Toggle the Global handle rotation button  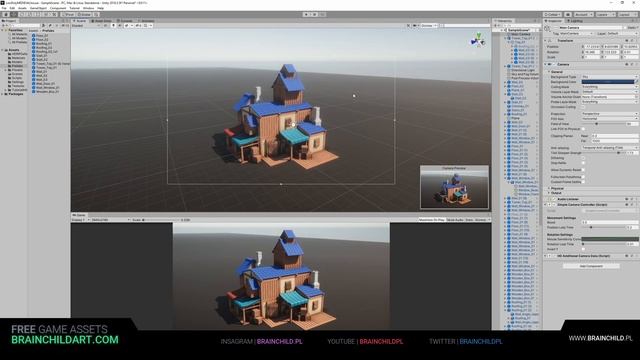[x=84, y=14]
